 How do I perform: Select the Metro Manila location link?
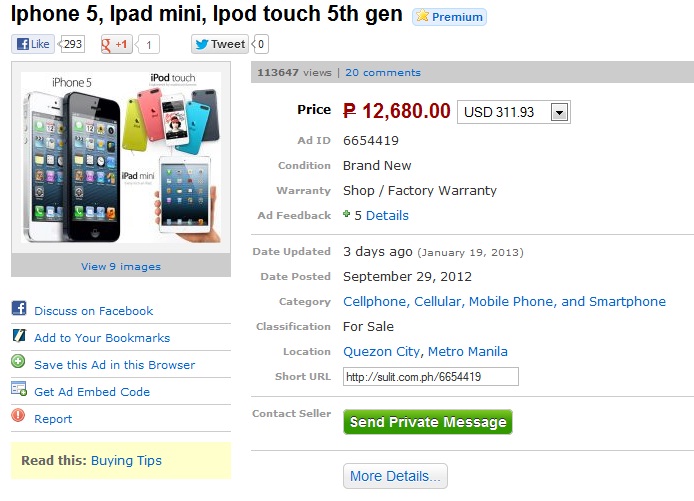click(x=467, y=351)
